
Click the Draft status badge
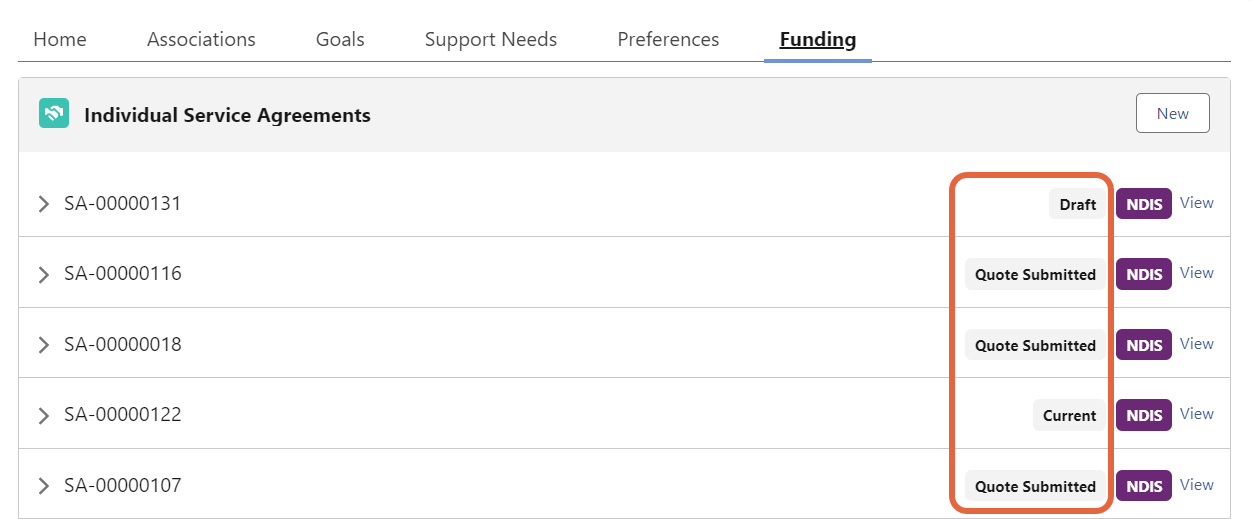[x=1078, y=204]
